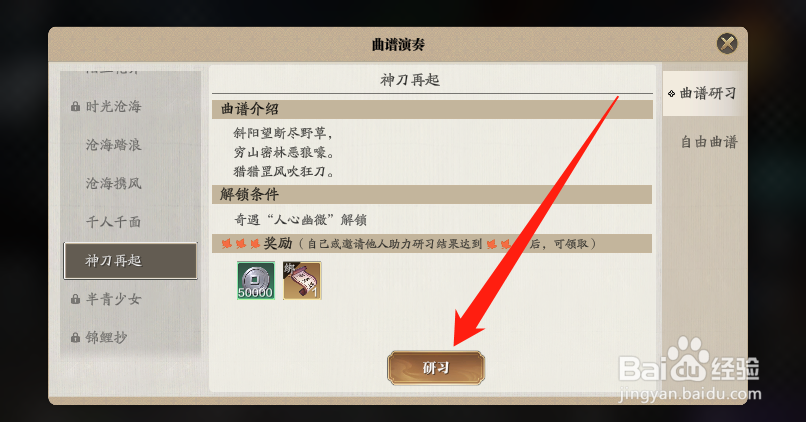Click the first maple leaf before 奖励
The image size is (806, 422).
[x=227, y=244]
